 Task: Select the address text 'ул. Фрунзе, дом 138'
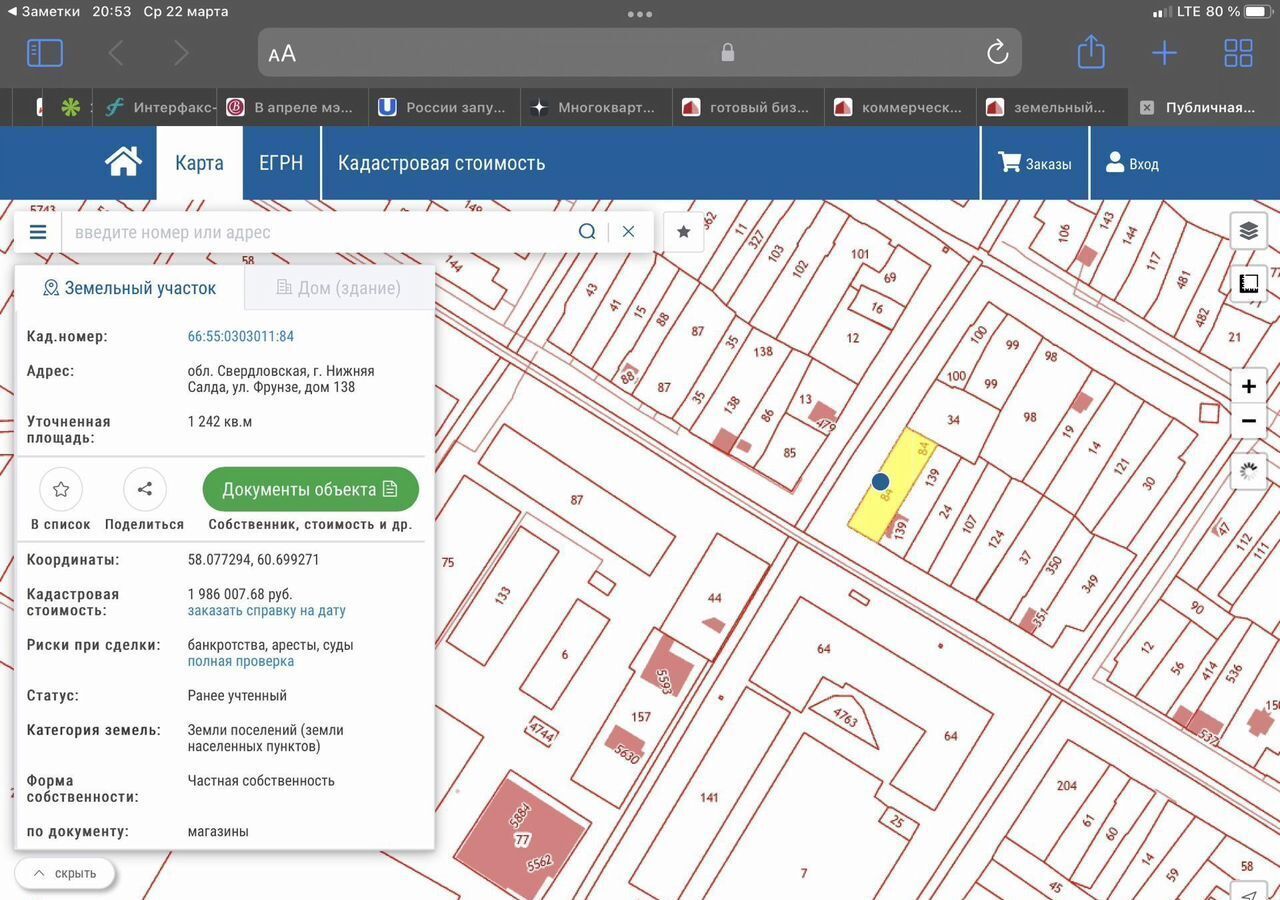293,387
